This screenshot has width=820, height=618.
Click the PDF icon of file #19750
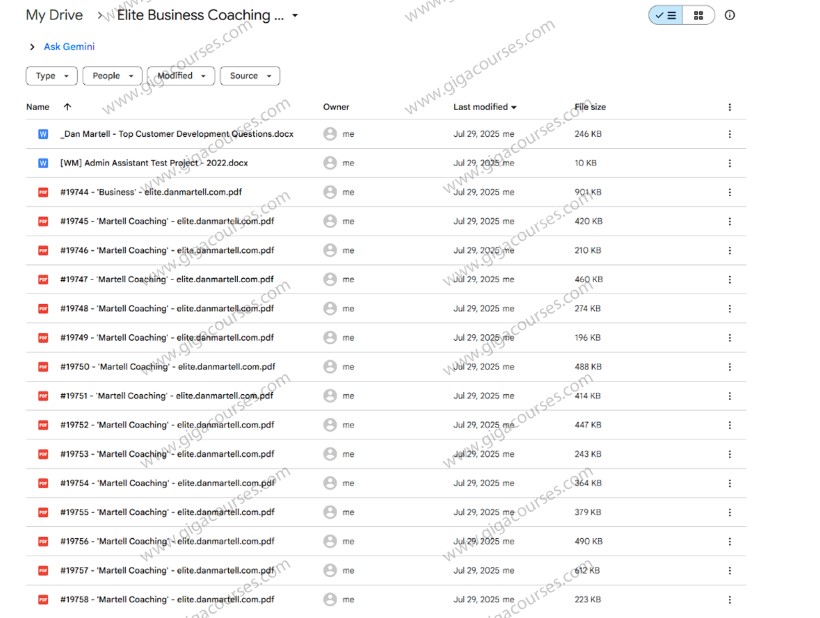point(43,367)
